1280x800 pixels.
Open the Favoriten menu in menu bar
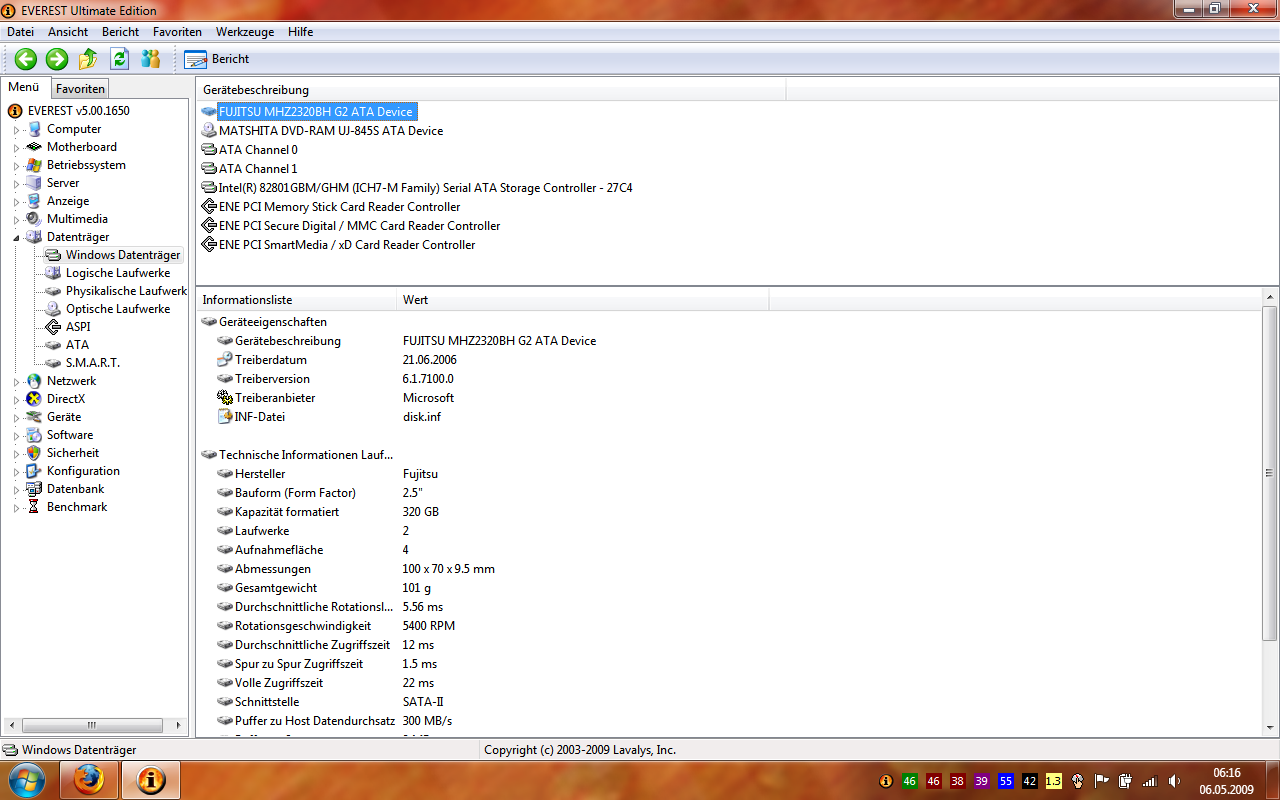pos(177,32)
